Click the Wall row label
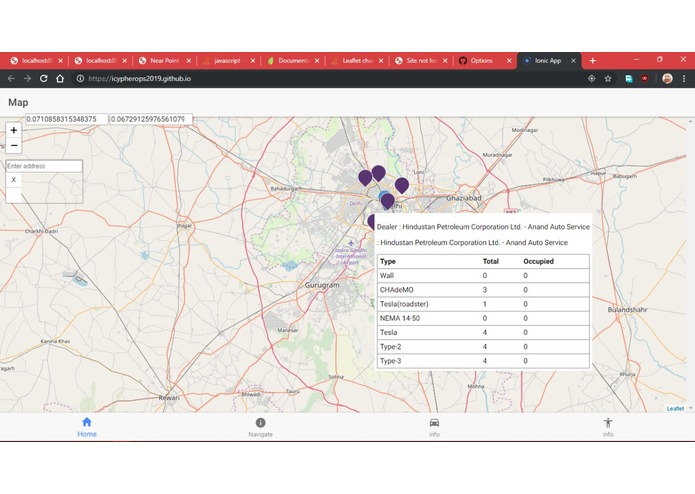This screenshot has height=494, width=695. tap(387, 276)
